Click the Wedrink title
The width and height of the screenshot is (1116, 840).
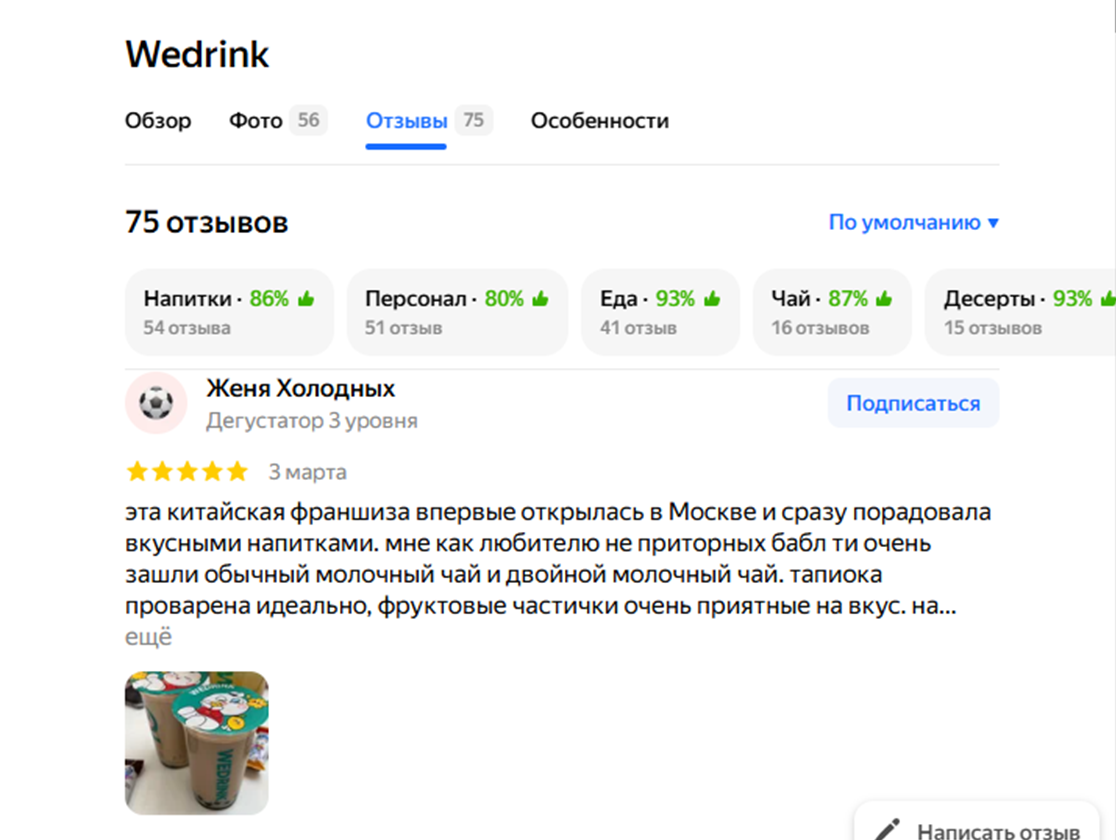point(197,54)
